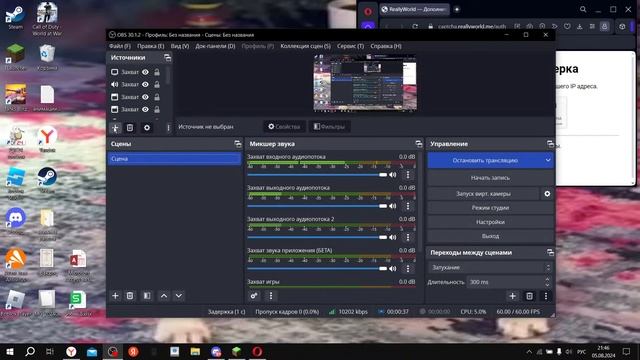This screenshot has width=640, height=360.
Task: Open three-dot menu in Источники toolbar
Action: (168, 128)
